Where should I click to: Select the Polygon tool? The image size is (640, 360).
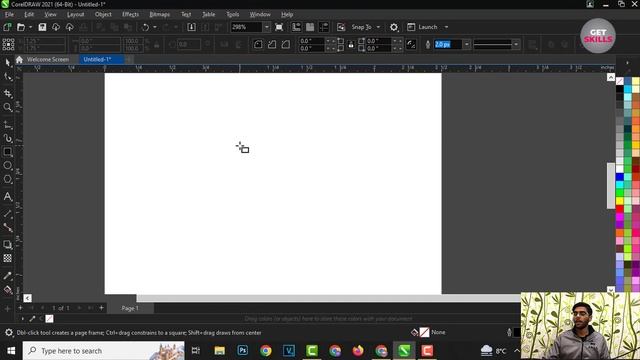coord(8,179)
